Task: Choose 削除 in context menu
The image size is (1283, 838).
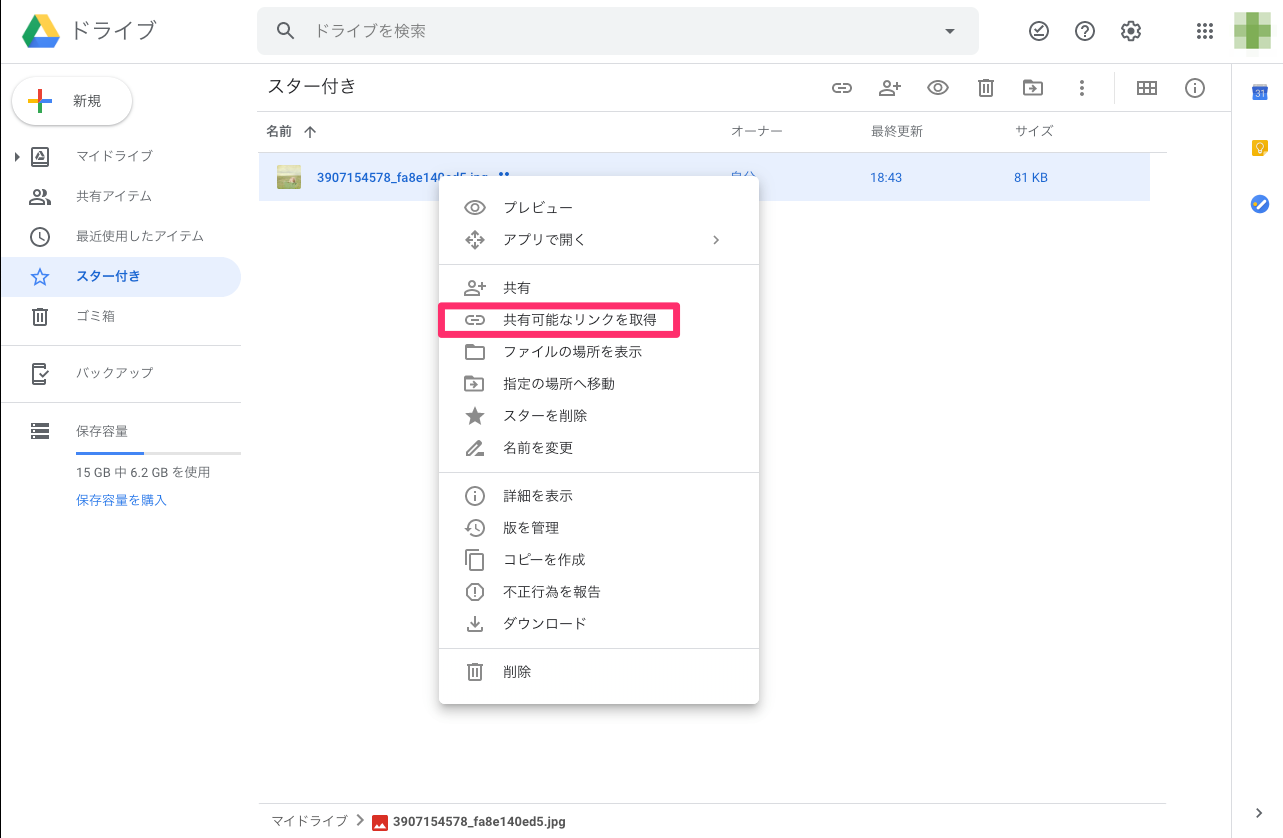Action: click(x=599, y=672)
